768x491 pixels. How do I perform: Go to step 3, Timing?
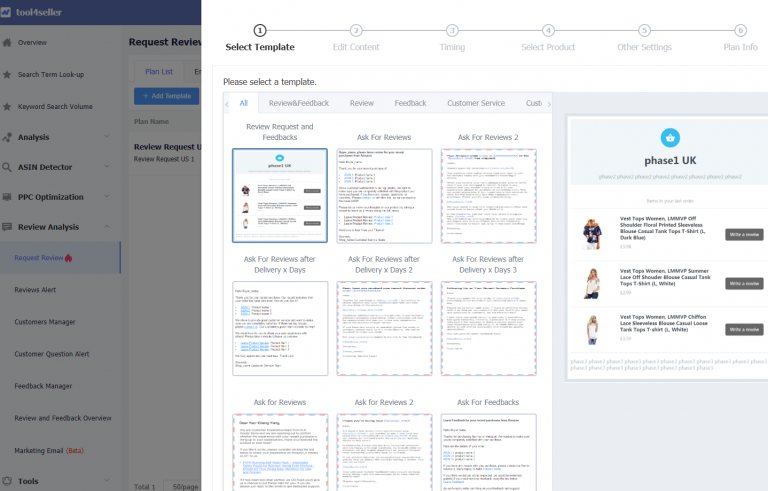click(452, 38)
